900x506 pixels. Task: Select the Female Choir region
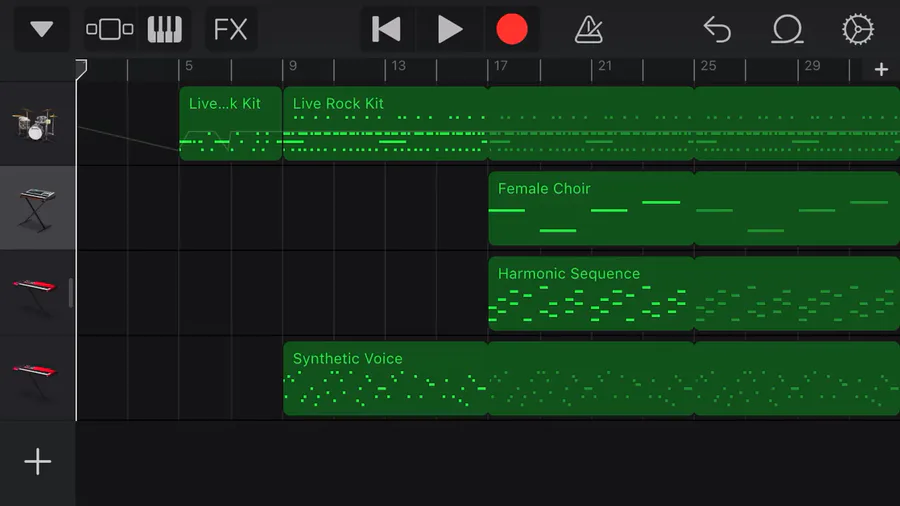pos(694,208)
